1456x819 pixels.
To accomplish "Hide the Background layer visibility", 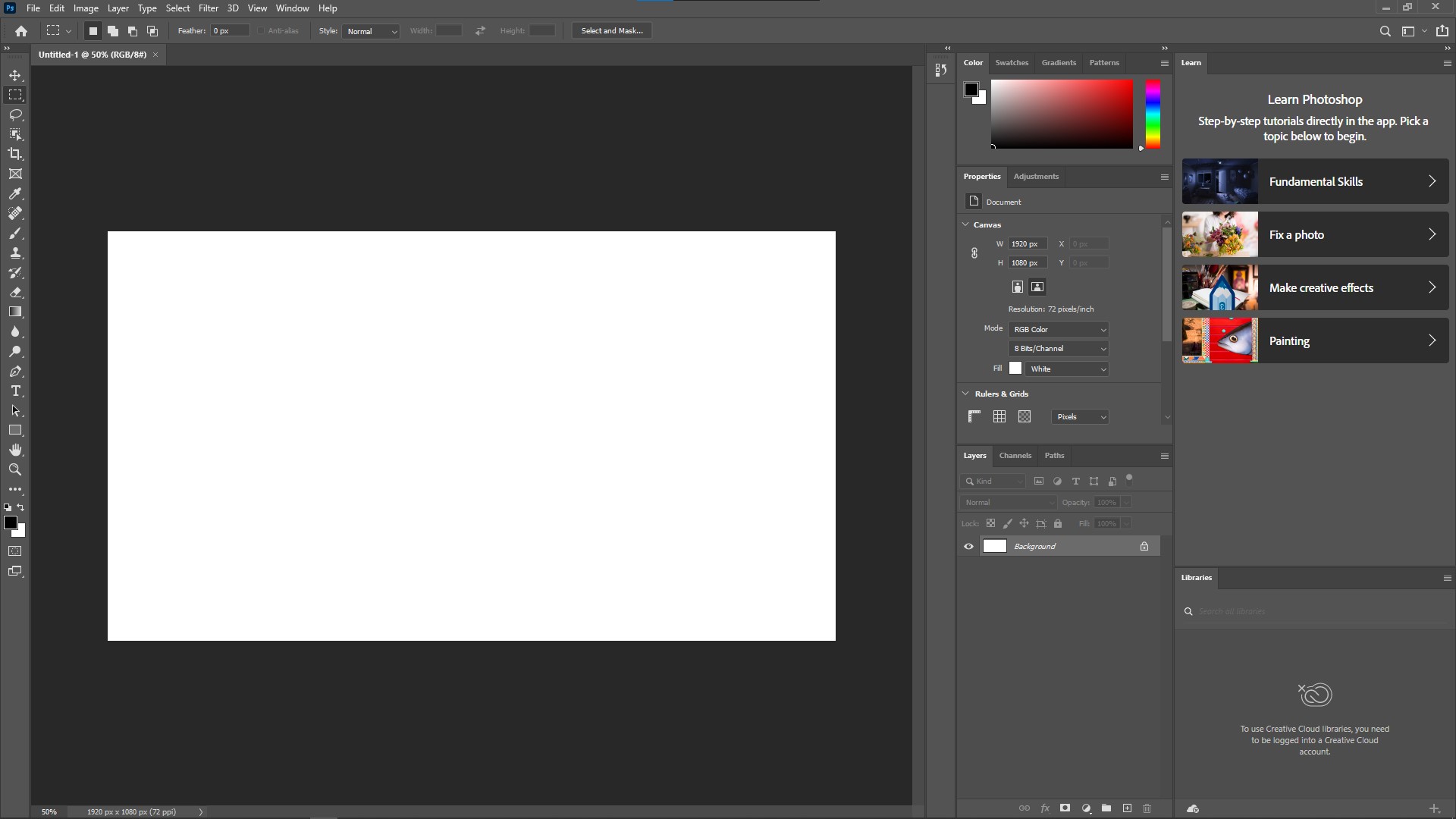I will pos(968,546).
